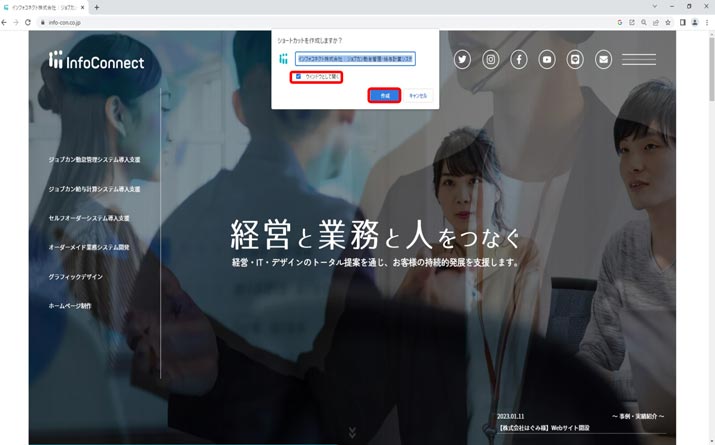
Task: Click the blue 作成 button
Action: pos(385,96)
